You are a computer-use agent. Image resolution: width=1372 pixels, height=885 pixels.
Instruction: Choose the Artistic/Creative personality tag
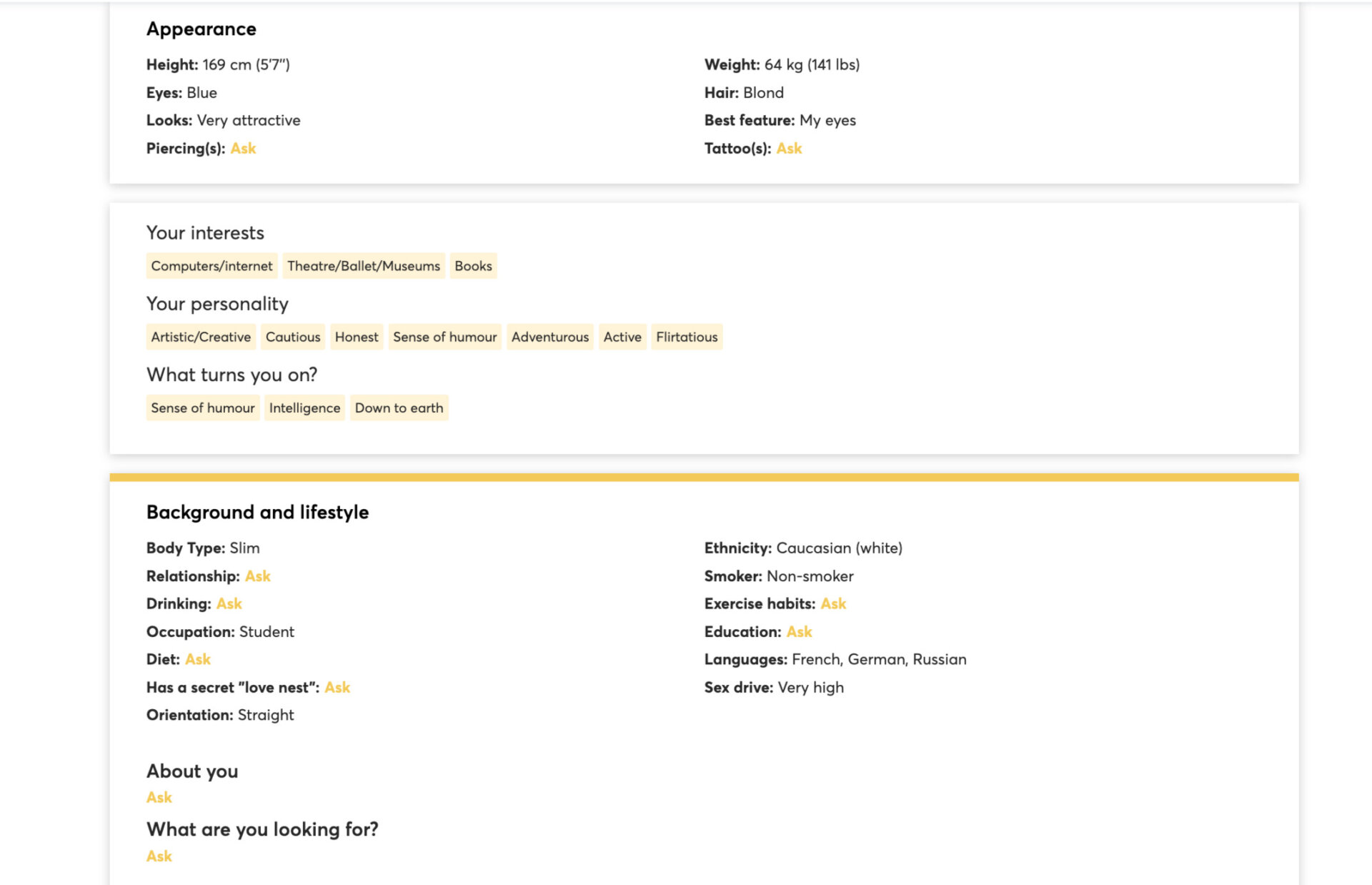click(201, 337)
